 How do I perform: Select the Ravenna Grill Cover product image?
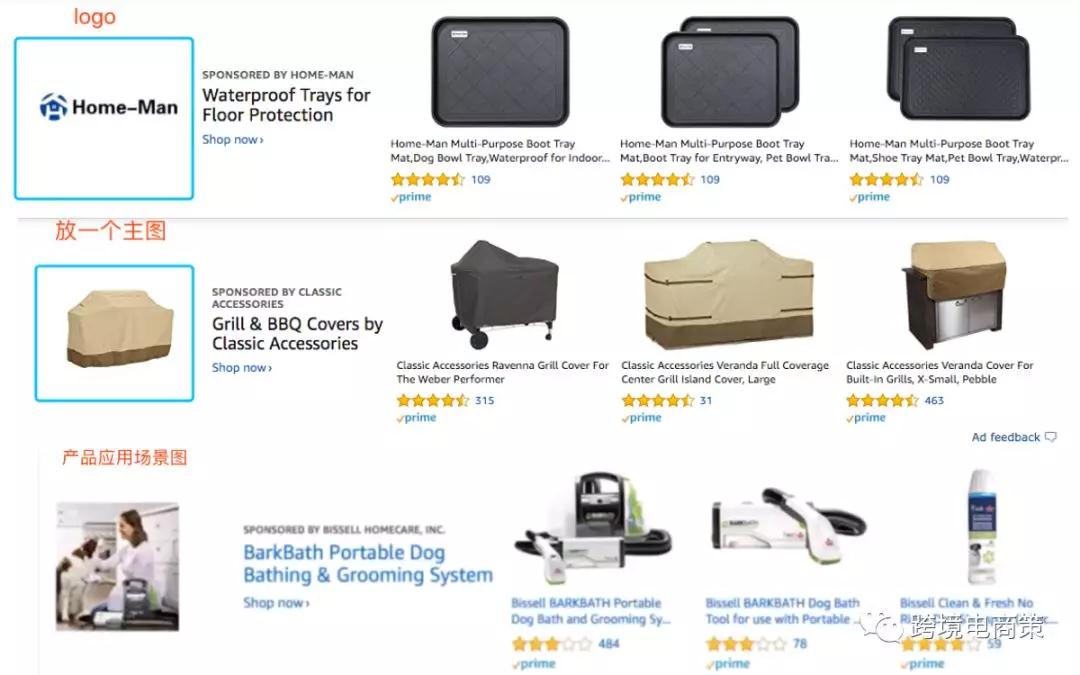point(504,294)
